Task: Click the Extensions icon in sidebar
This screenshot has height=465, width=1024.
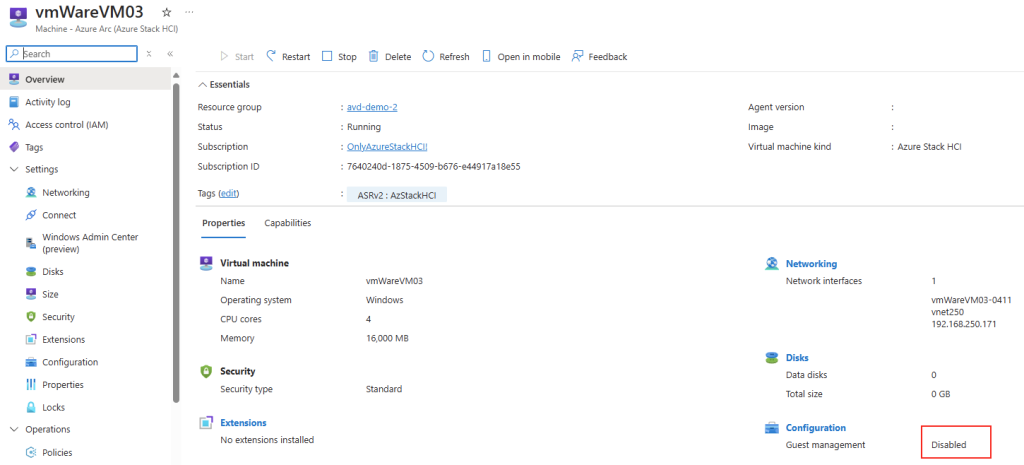Action: click(31, 340)
